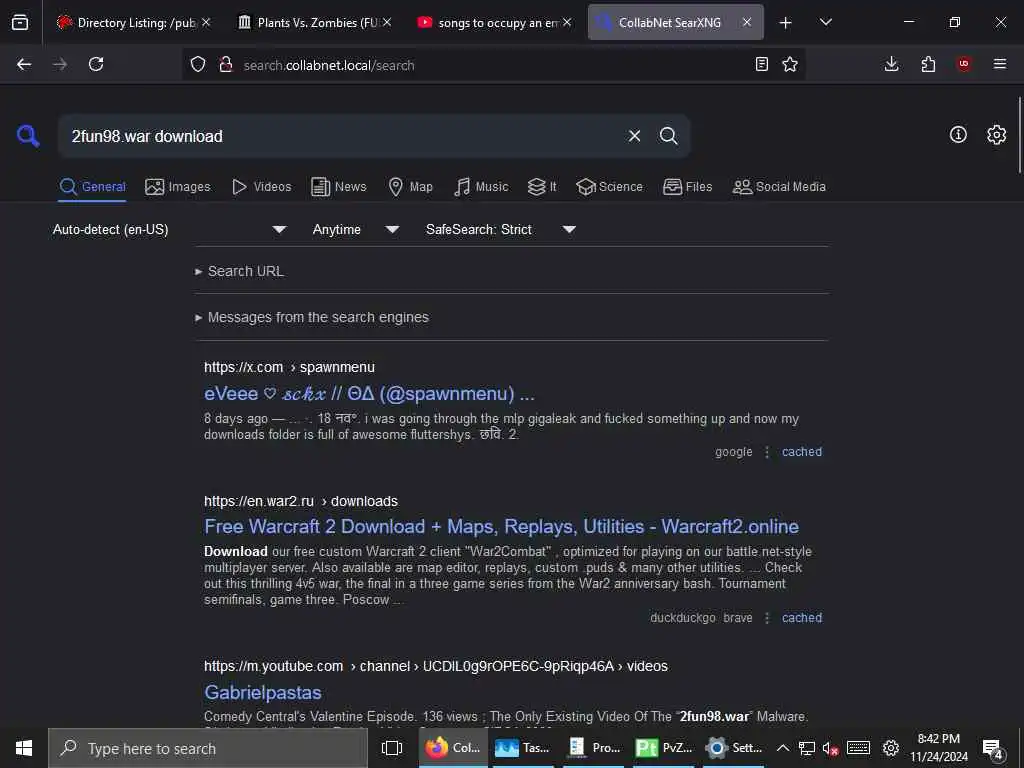Open Free Warcraft 2 Download result

(x=501, y=526)
